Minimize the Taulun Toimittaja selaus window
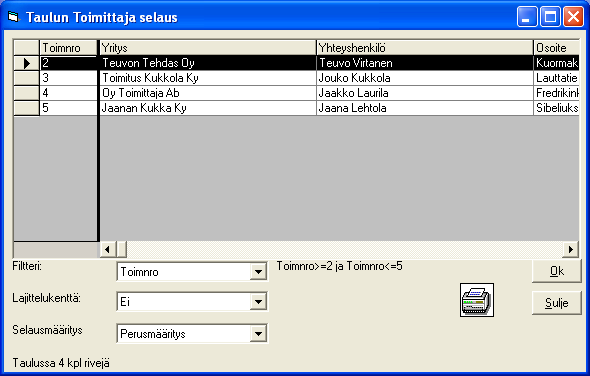The width and height of the screenshot is (590, 376). [527, 17]
